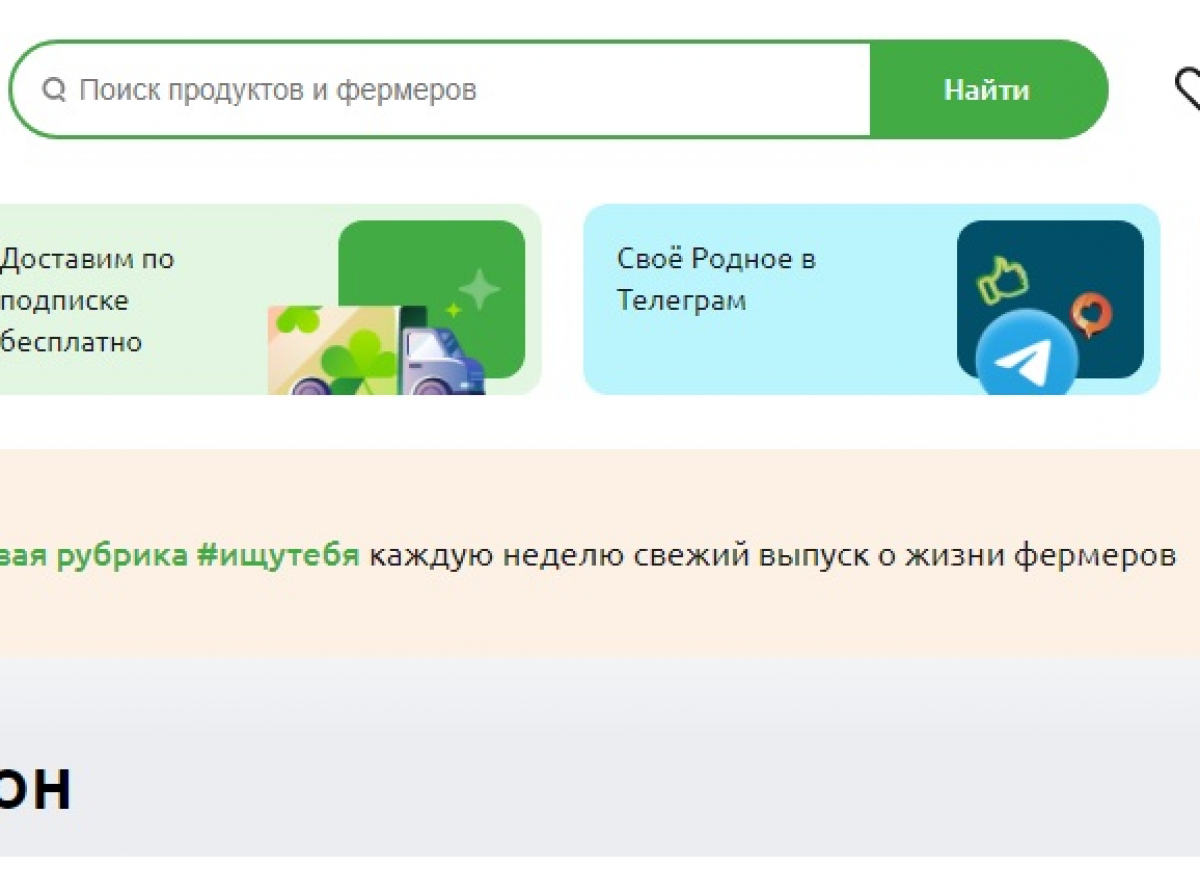Image resolution: width=1200 pixels, height=892 pixels.
Task: Click the green thumbs-up icon
Action: coord(1002,280)
